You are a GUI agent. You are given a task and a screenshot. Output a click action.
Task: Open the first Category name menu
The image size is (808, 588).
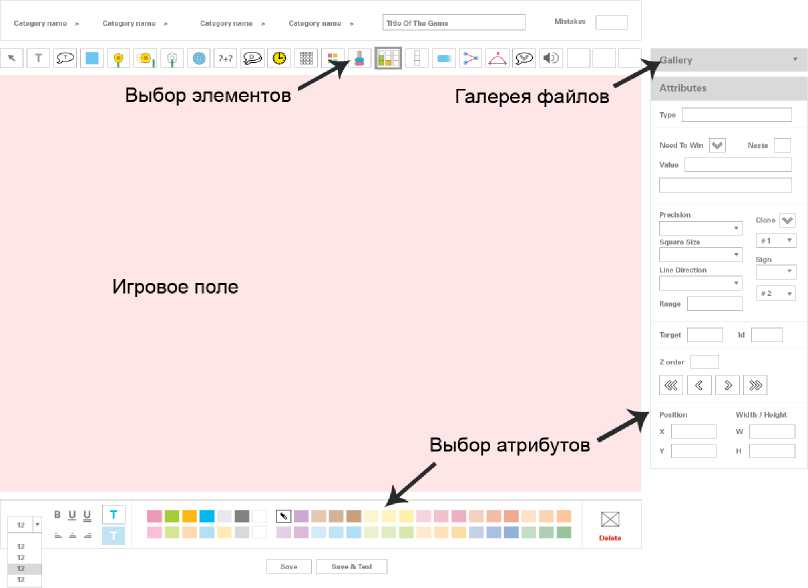(x=46, y=23)
